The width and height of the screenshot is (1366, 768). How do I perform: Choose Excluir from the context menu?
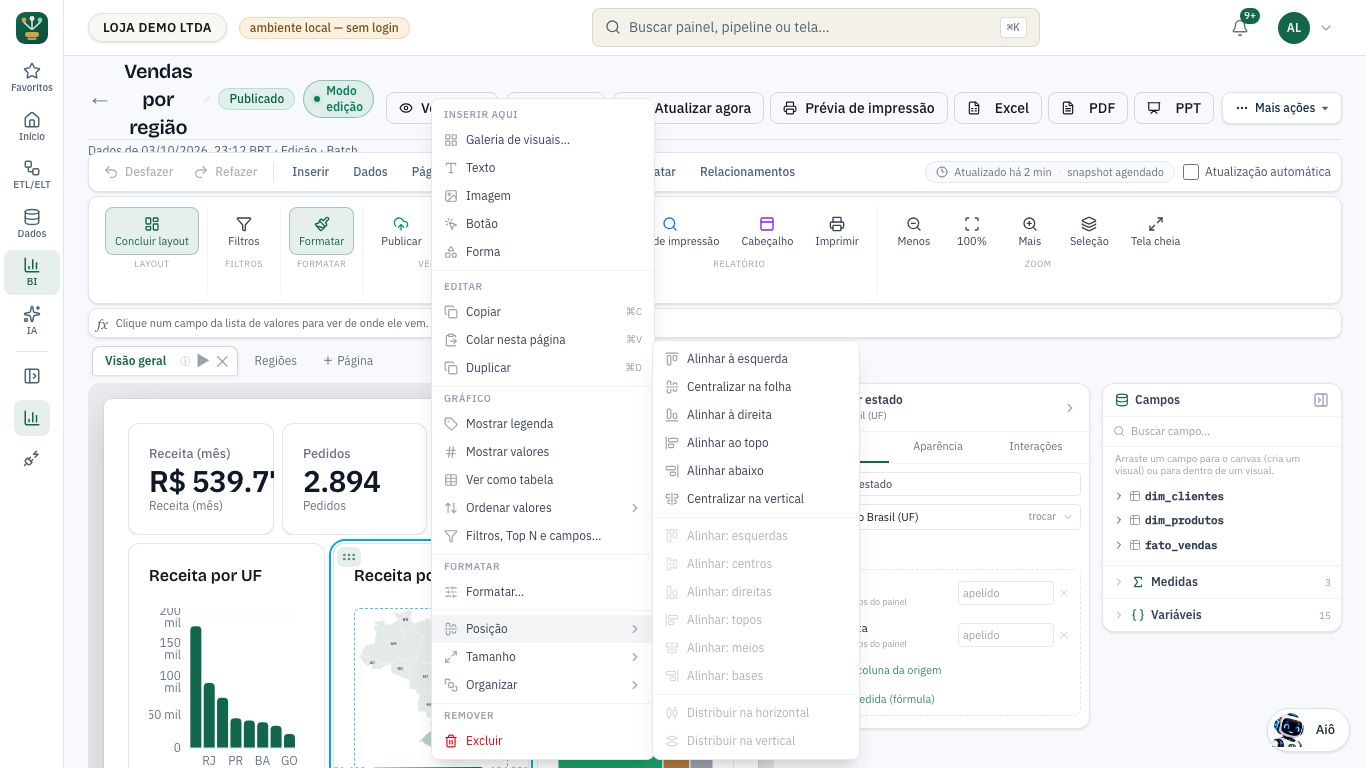tap(543, 741)
